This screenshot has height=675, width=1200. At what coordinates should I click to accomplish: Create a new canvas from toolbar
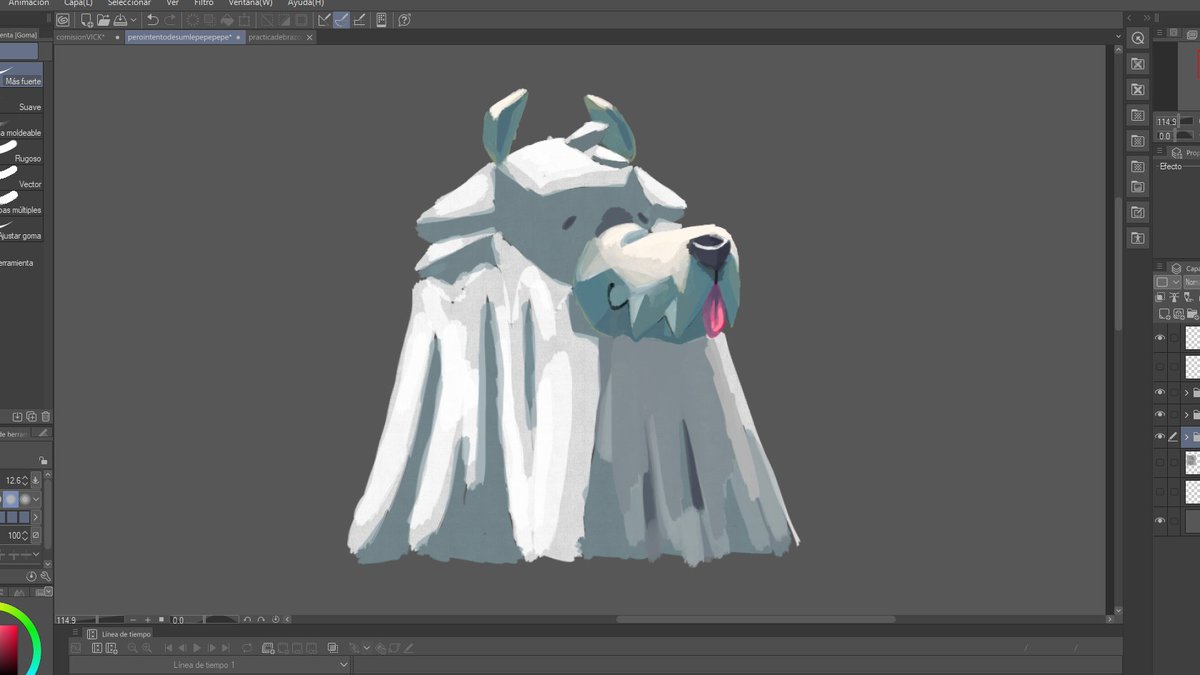(x=87, y=19)
